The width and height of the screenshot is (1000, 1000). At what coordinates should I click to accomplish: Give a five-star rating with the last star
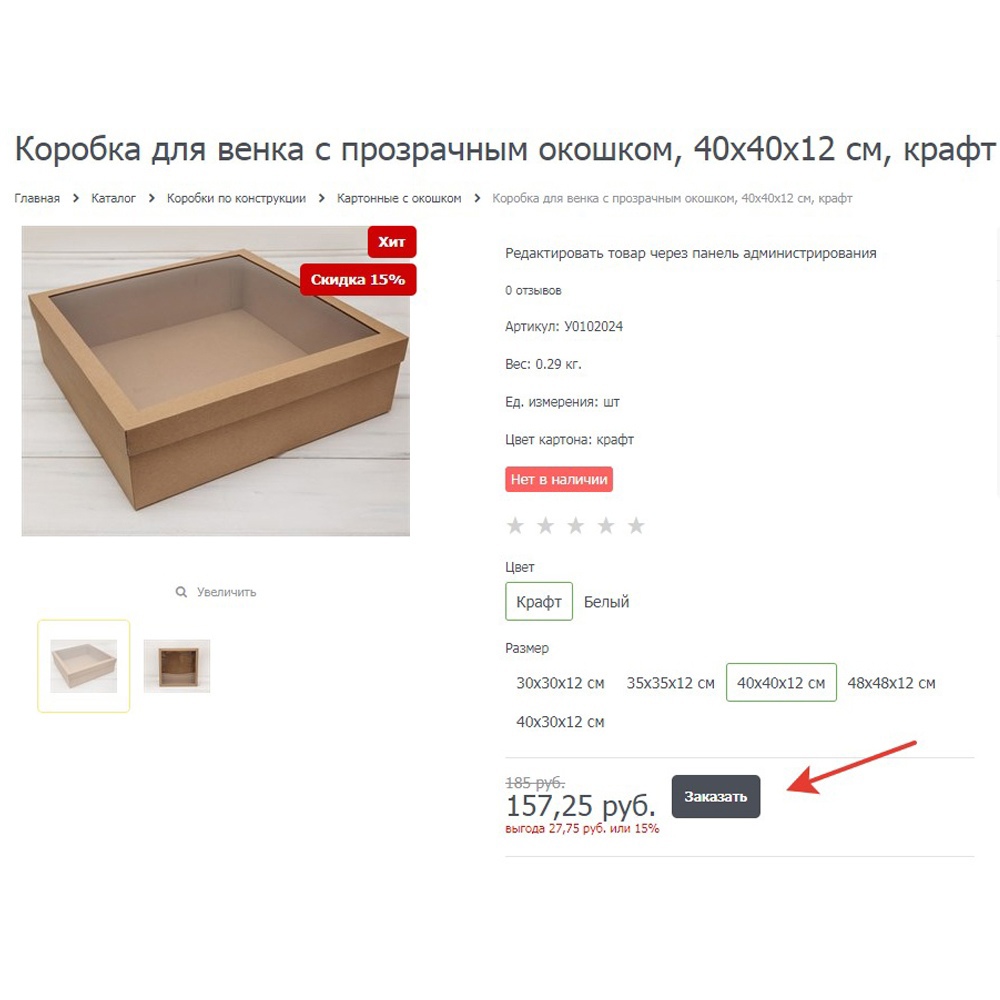636,526
